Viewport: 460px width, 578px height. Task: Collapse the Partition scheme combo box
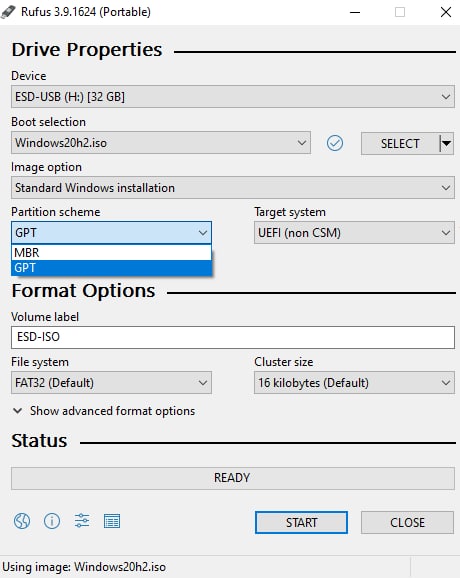pos(111,233)
